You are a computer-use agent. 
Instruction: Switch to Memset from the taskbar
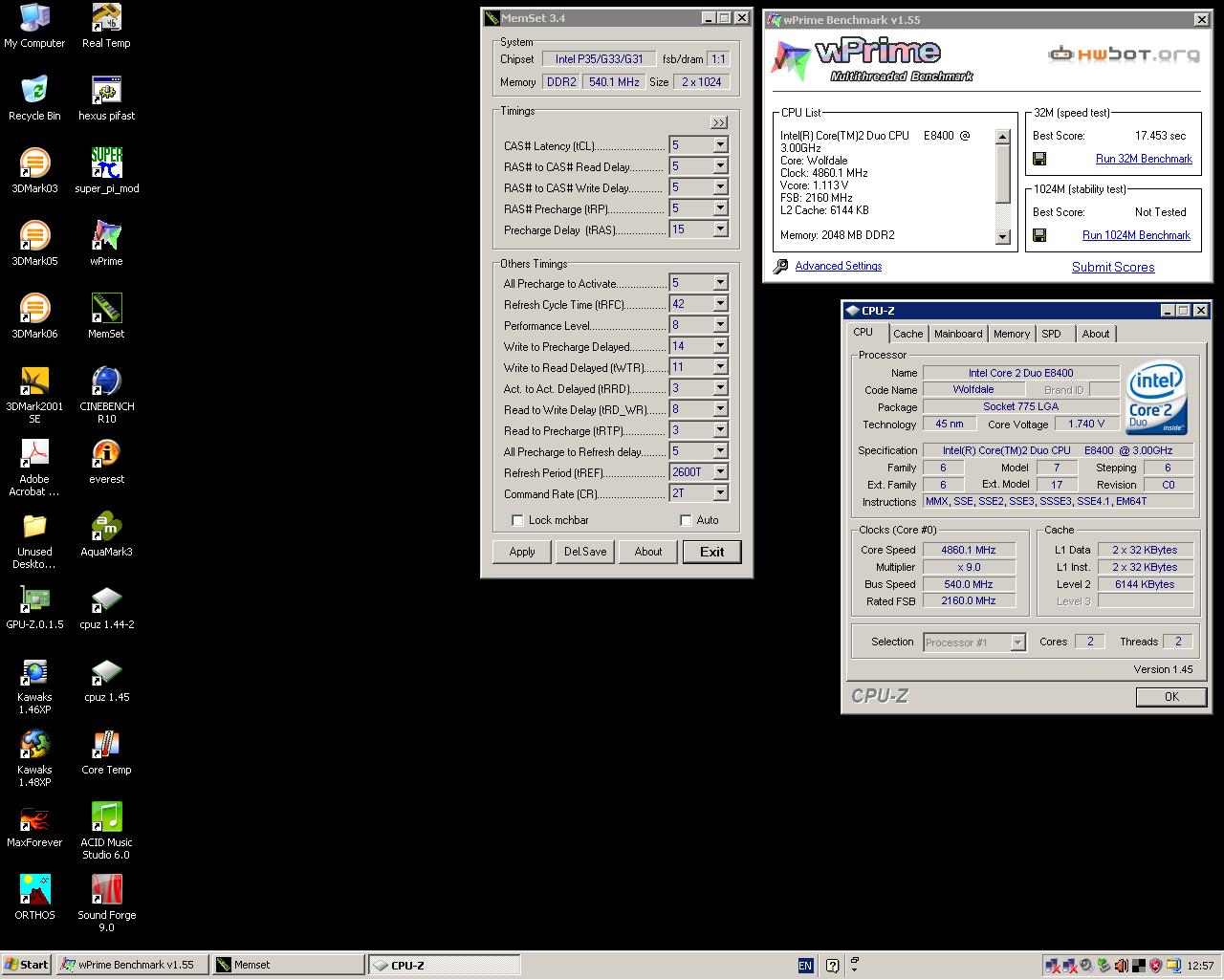click(288, 965)
